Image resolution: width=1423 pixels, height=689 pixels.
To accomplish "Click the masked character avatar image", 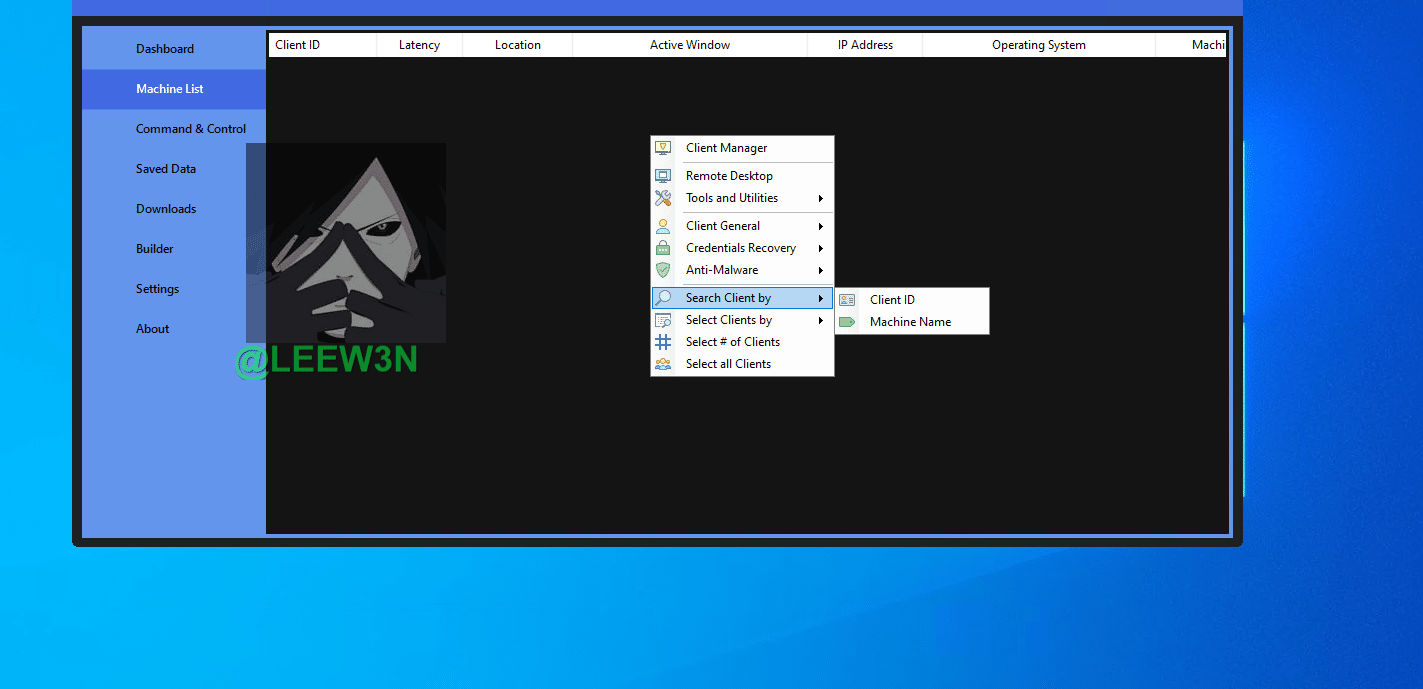I will tap(346, 243).
